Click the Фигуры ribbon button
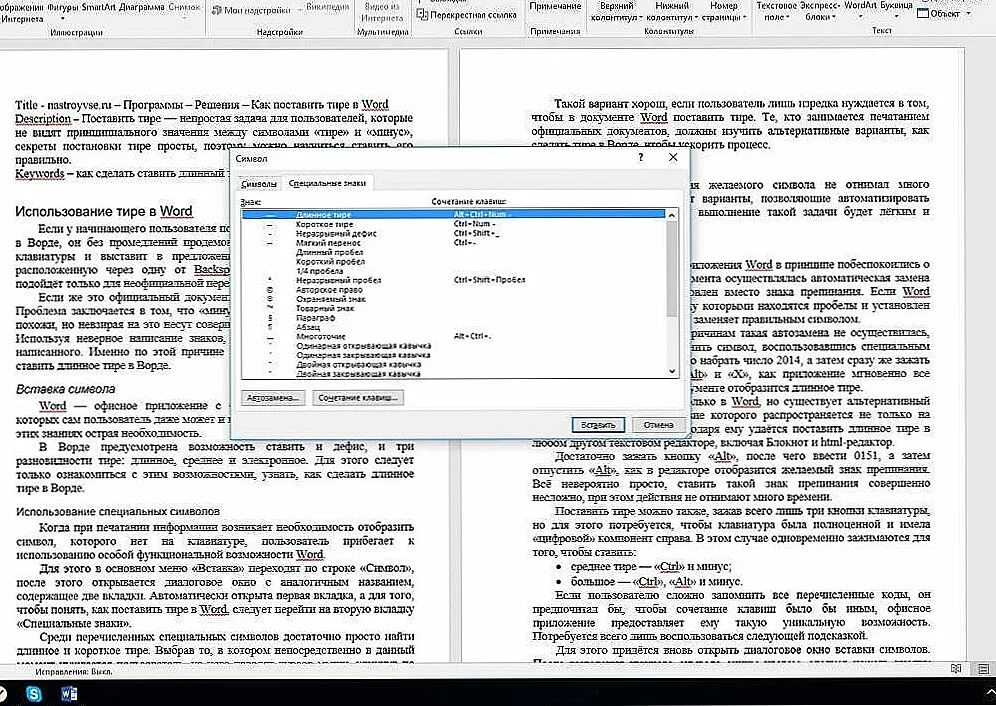This screenshot has height=706, width=996. point(65,8)
